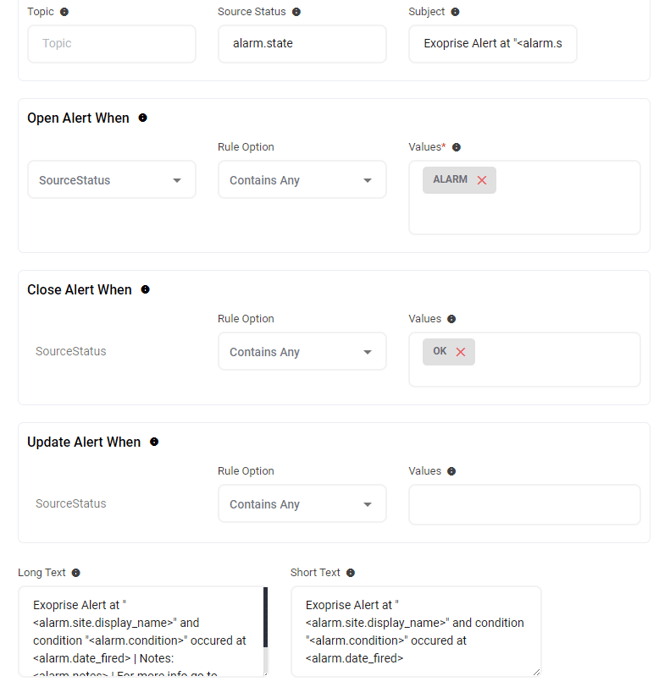670x687 pixels.
Task: Expand Rule Option dropdown in Close Alert When
Action: click(x=301, y=352)
